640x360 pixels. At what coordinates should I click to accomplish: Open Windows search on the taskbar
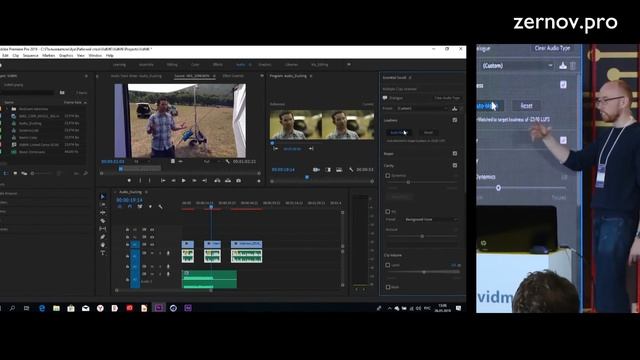click(12, 308)
